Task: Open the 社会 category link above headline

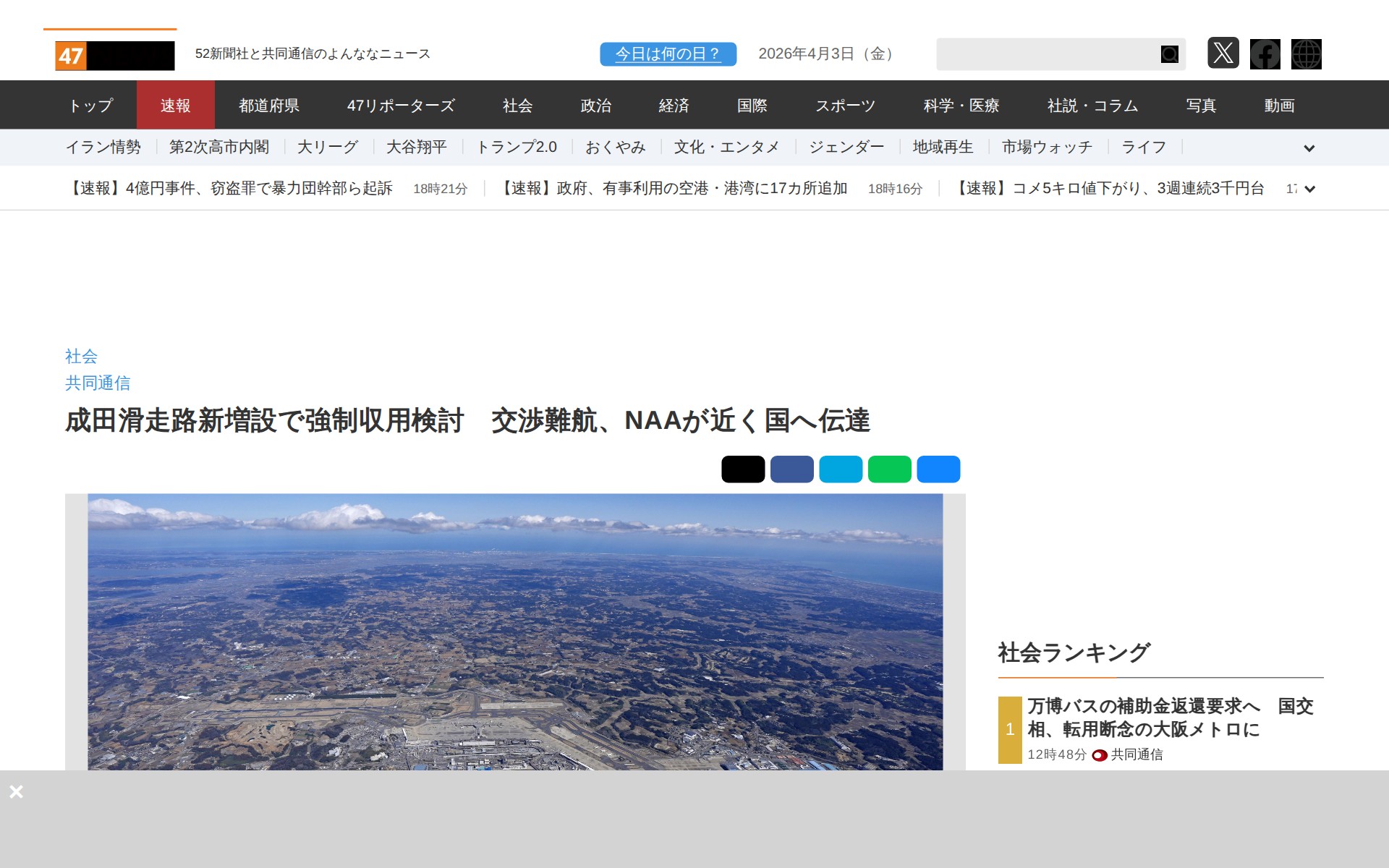Action: tap(81, 356)
